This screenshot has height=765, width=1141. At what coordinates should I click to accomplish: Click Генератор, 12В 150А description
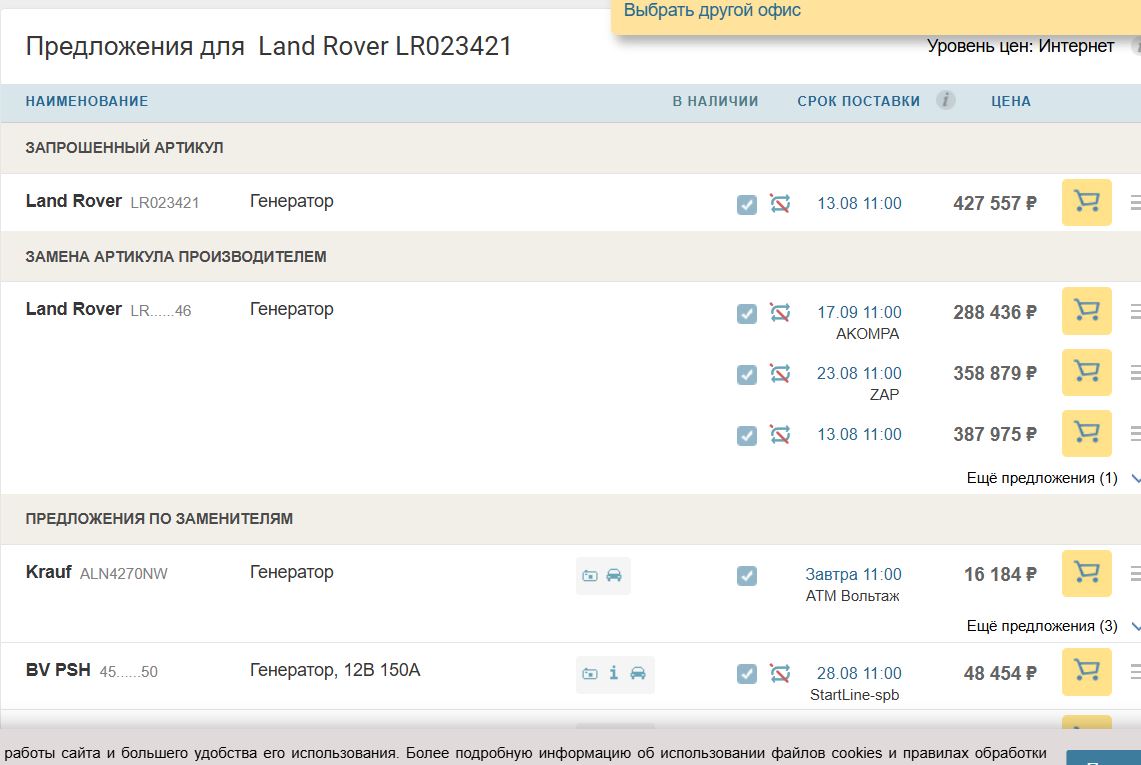[x=335, y=670]
